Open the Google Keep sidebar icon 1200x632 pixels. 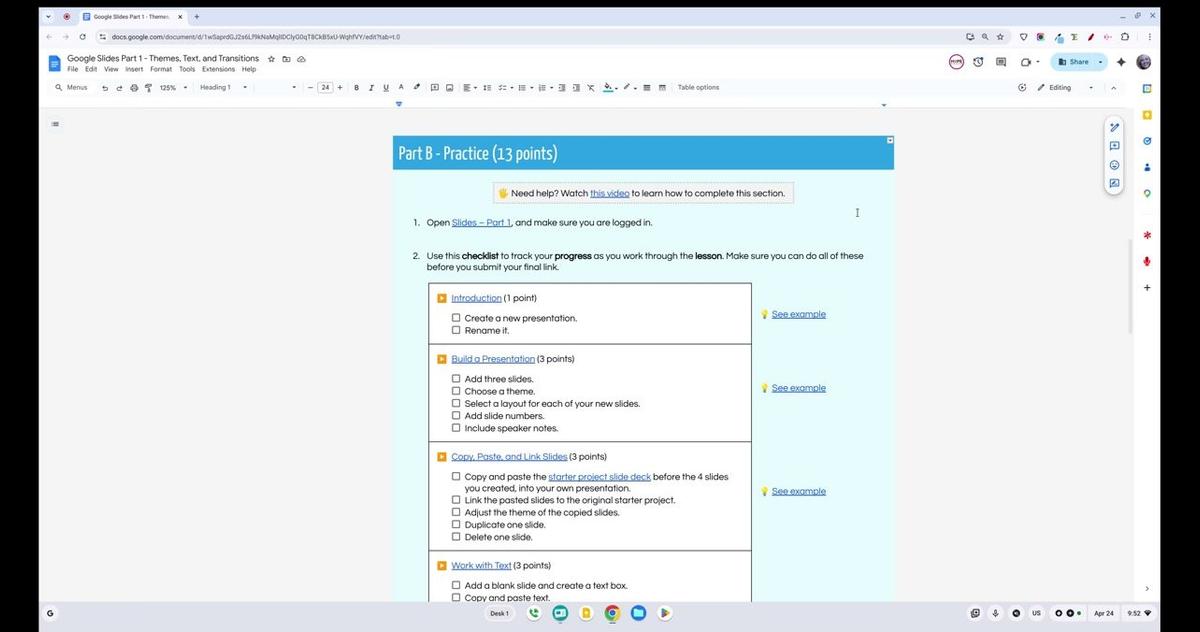pyautogui.click(x=1147, y=115)
